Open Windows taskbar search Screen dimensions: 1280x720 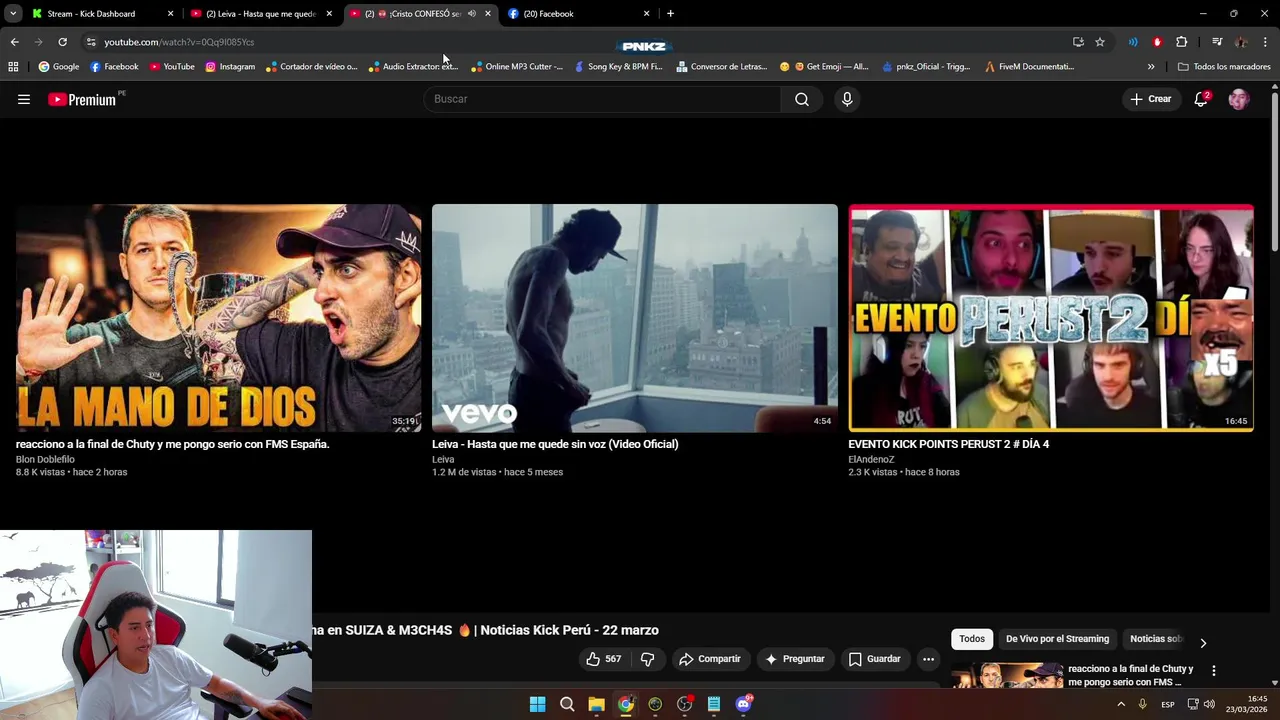[567, 704]
